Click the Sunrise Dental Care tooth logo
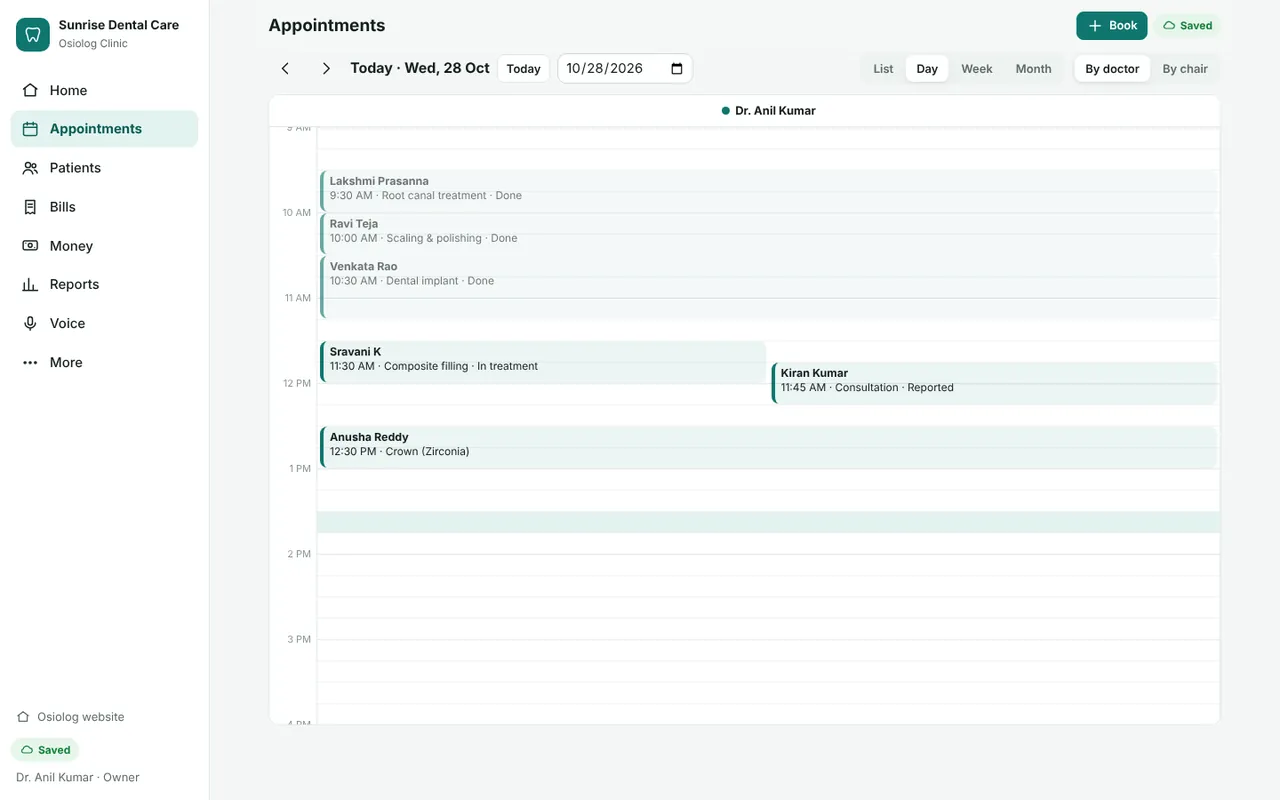The width and height of the screenshot is (1280, 800). pyautogui.click(x=33, y=34)
